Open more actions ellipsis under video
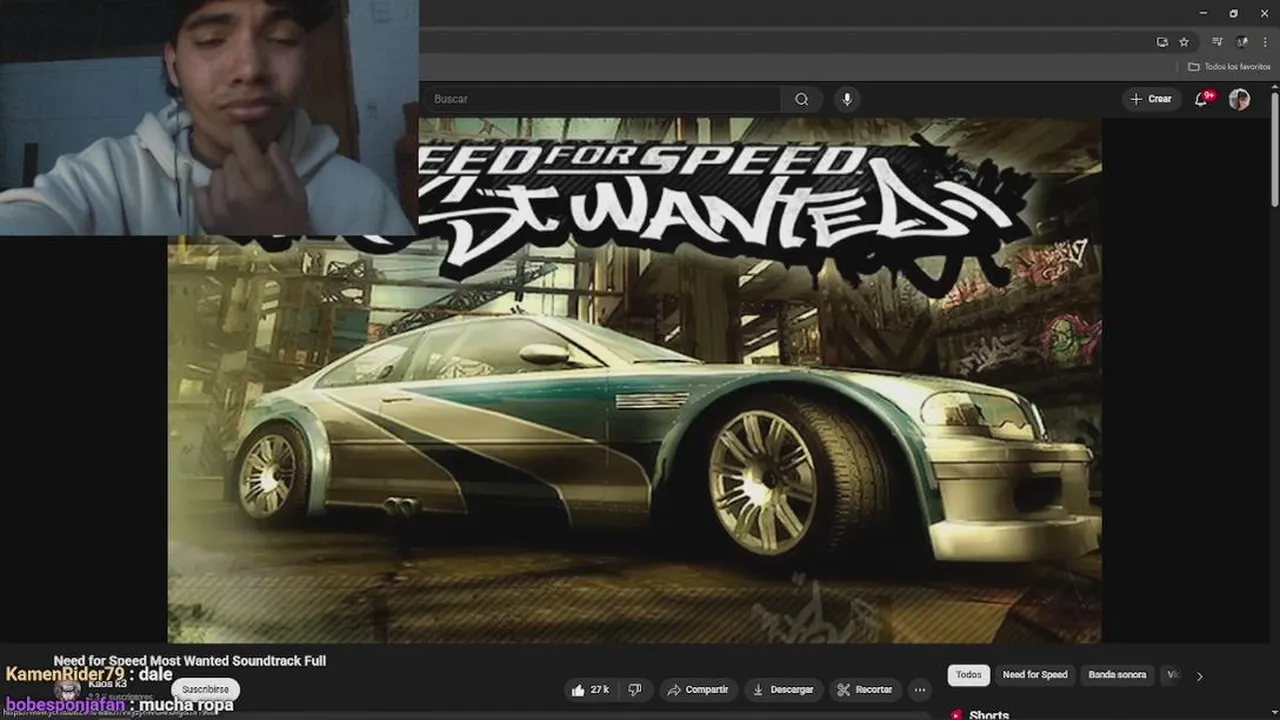The image size is (1280, 720). (919, 690)
